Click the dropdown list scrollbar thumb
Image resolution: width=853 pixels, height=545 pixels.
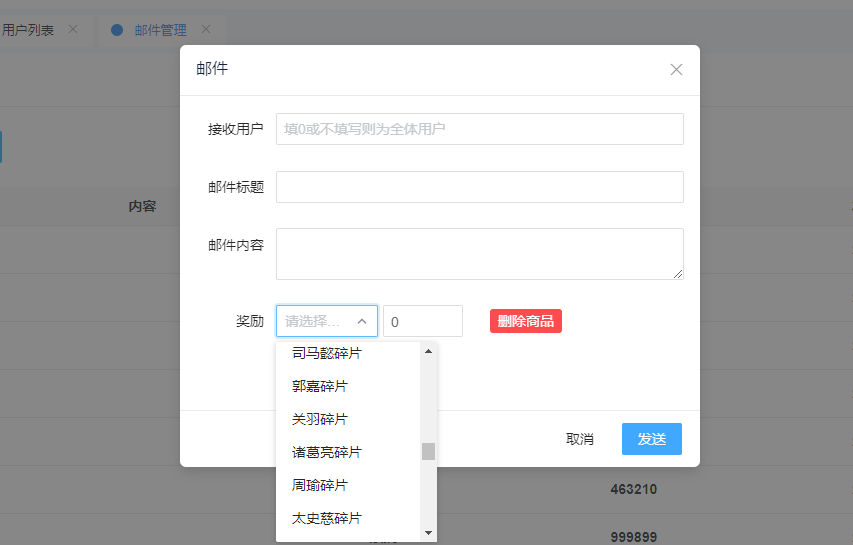pyautogui.click(x=428, y=451)
